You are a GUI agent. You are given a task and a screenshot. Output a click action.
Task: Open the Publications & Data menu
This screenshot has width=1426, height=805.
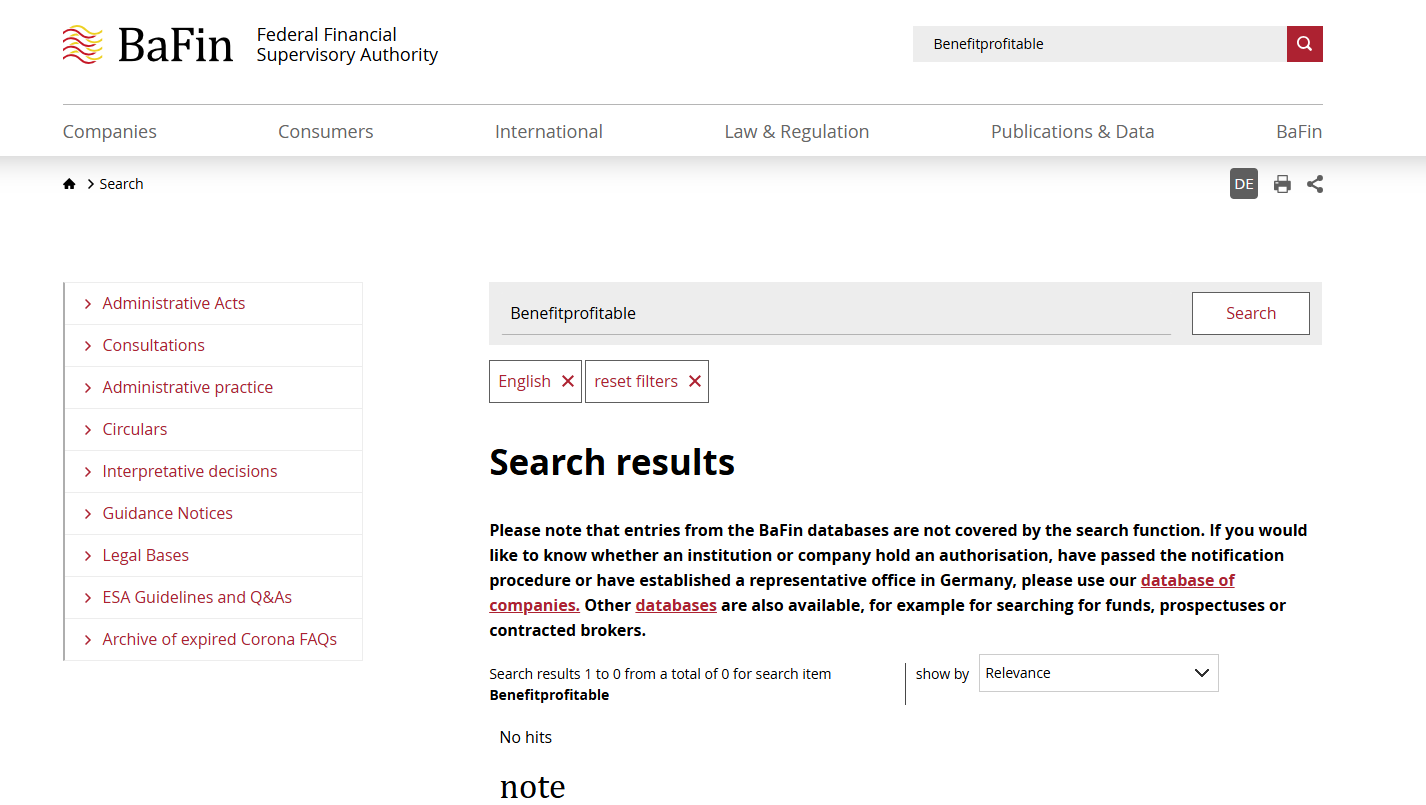(1072, 131)
